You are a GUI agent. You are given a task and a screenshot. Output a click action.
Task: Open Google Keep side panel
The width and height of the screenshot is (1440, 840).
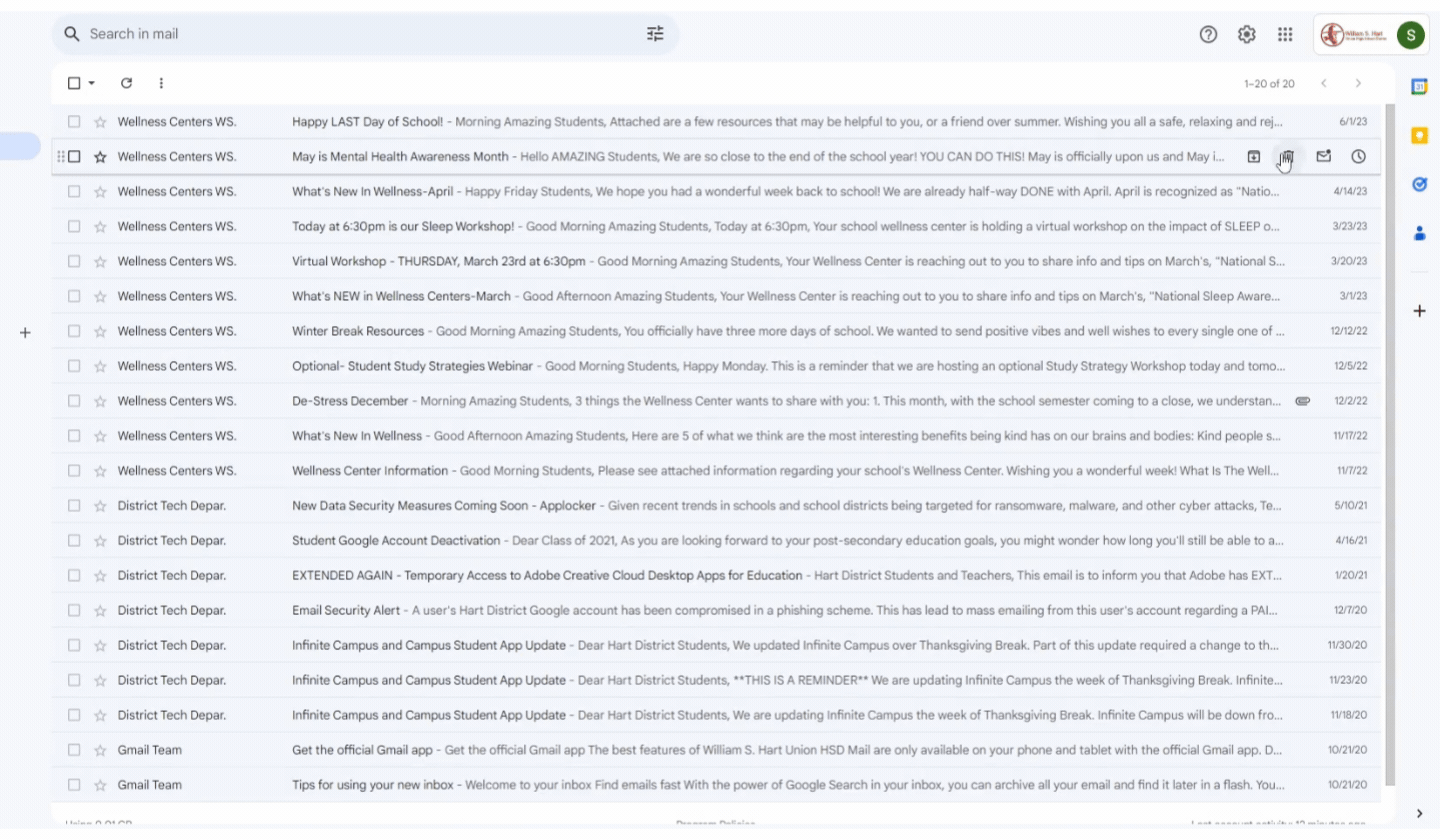1419,135
